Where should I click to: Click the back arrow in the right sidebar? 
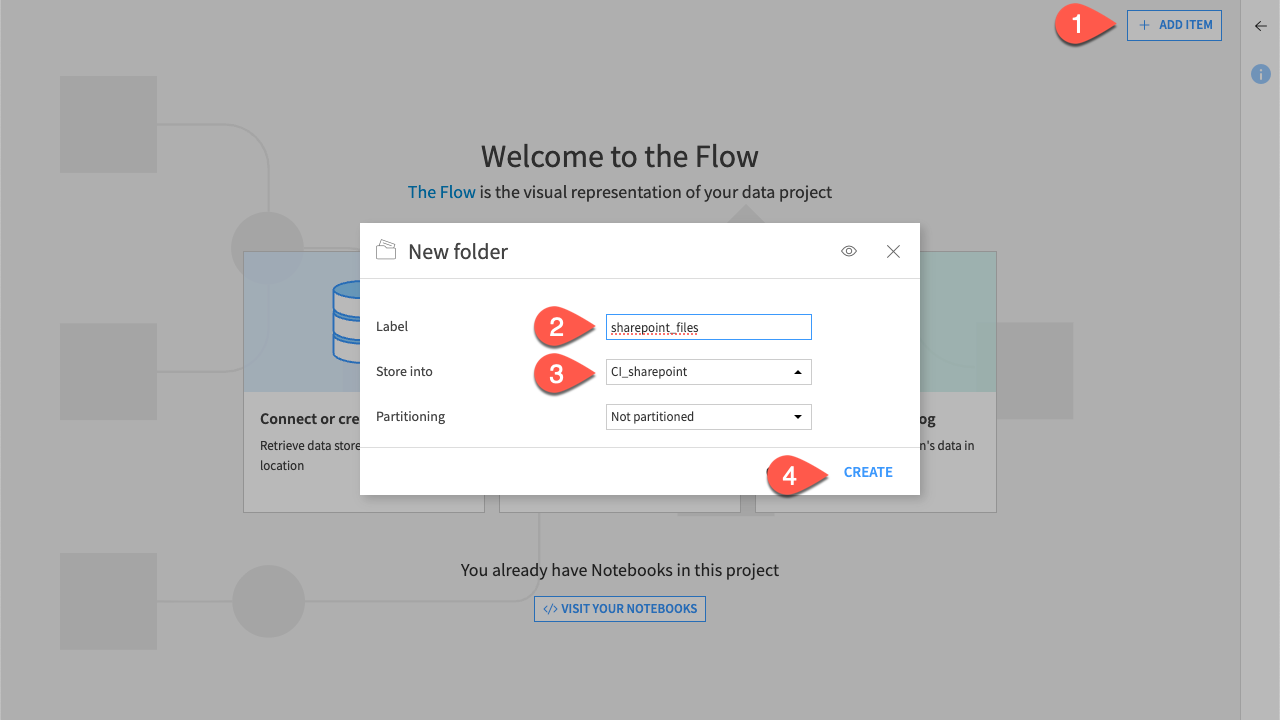pos(1260,26)
